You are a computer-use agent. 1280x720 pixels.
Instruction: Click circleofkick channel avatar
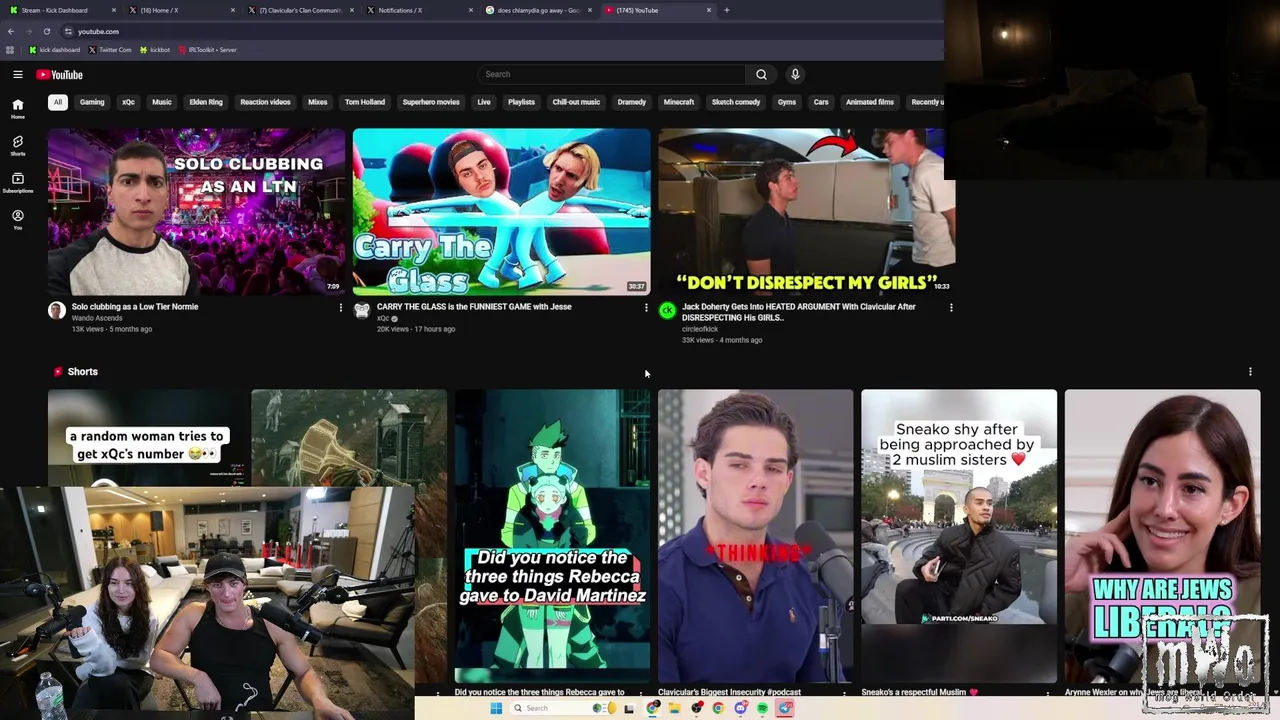(667, 311)
